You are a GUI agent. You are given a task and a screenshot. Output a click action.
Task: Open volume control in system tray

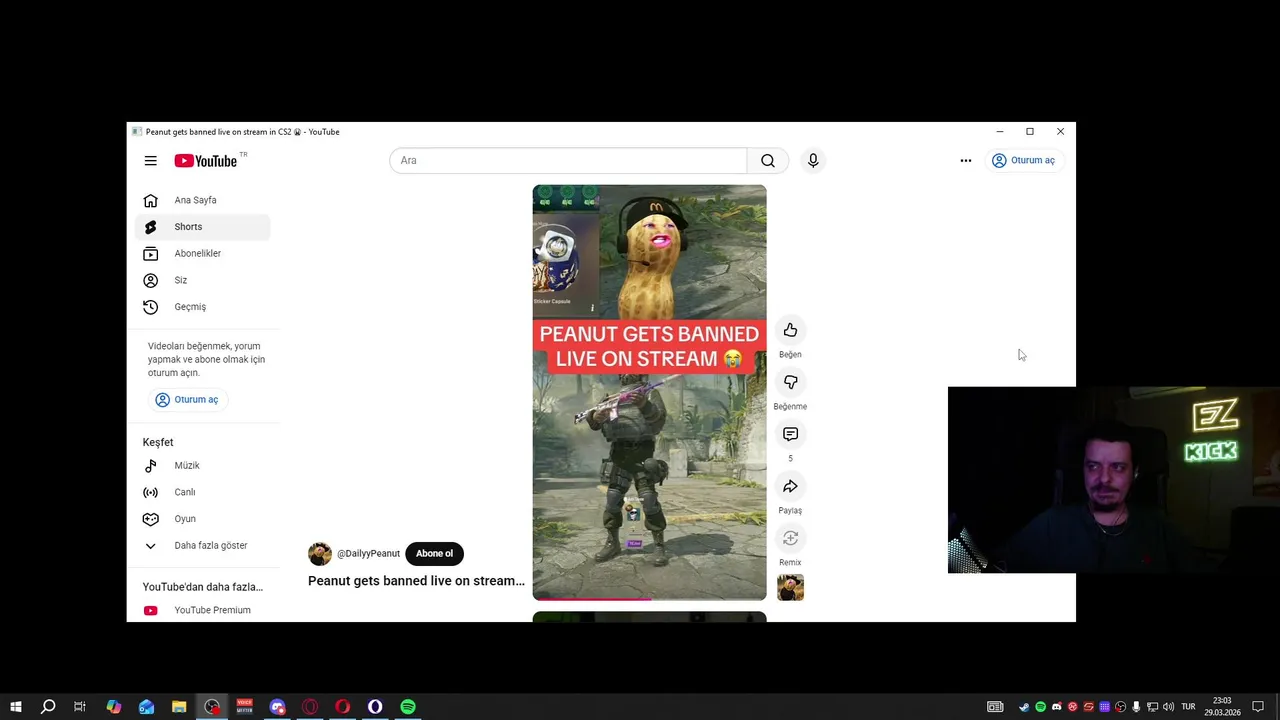[x=1168, y=707]
